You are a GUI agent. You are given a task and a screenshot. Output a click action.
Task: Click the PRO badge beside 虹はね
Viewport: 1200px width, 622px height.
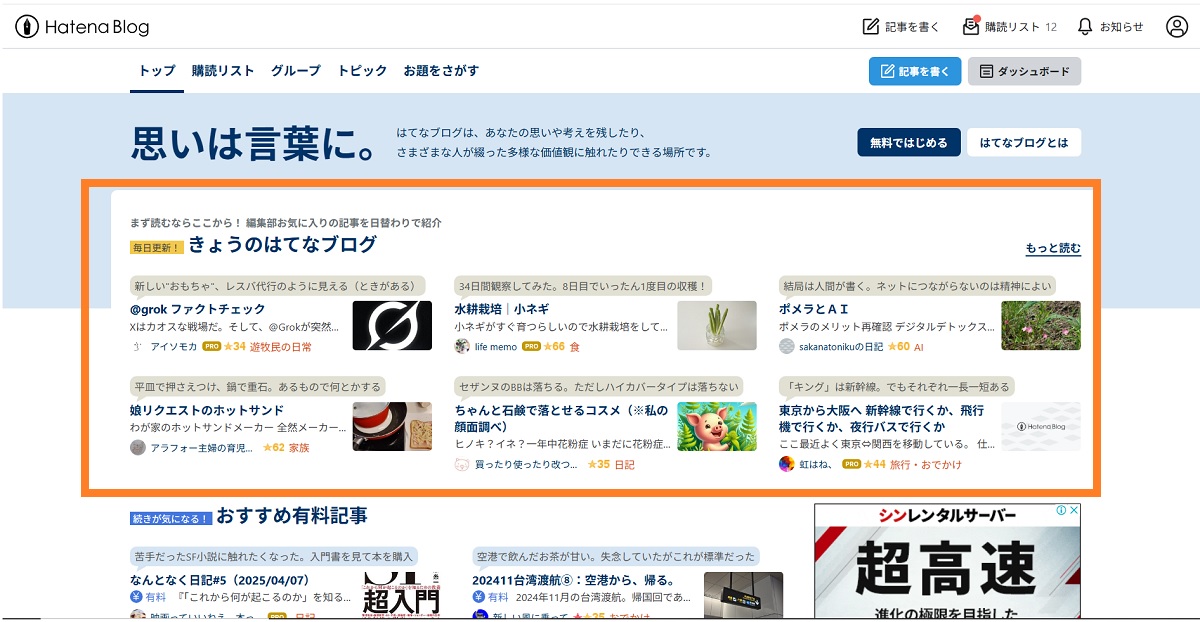[x=852, y=465]
